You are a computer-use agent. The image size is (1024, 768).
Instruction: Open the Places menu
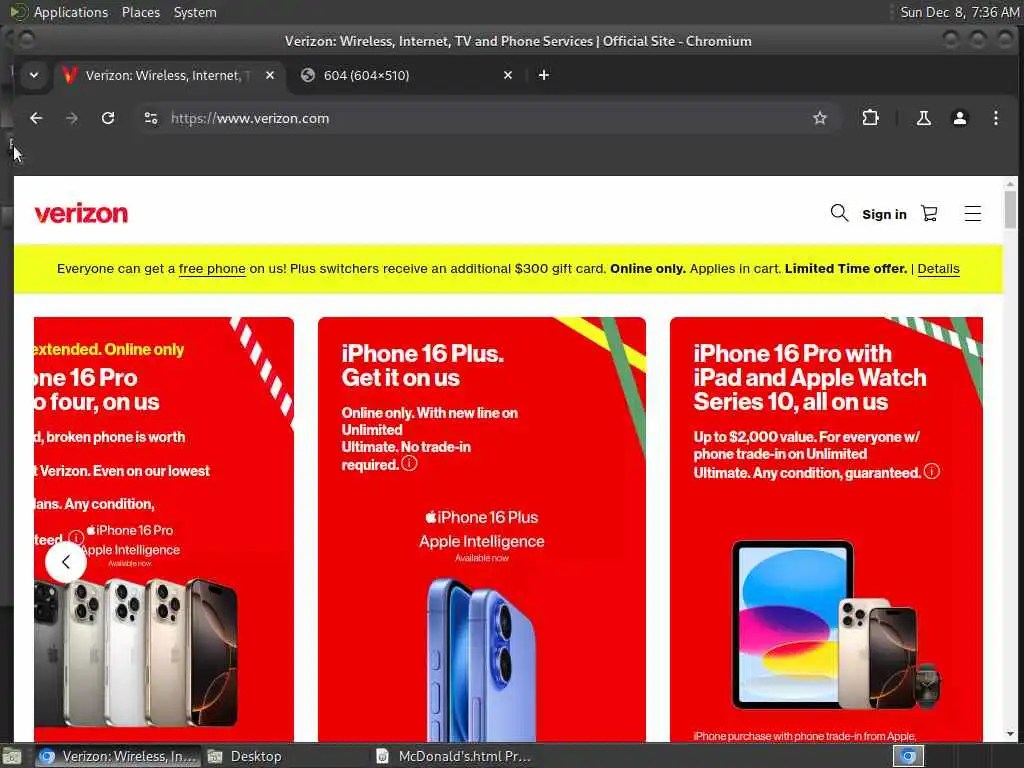pos(140,12)
